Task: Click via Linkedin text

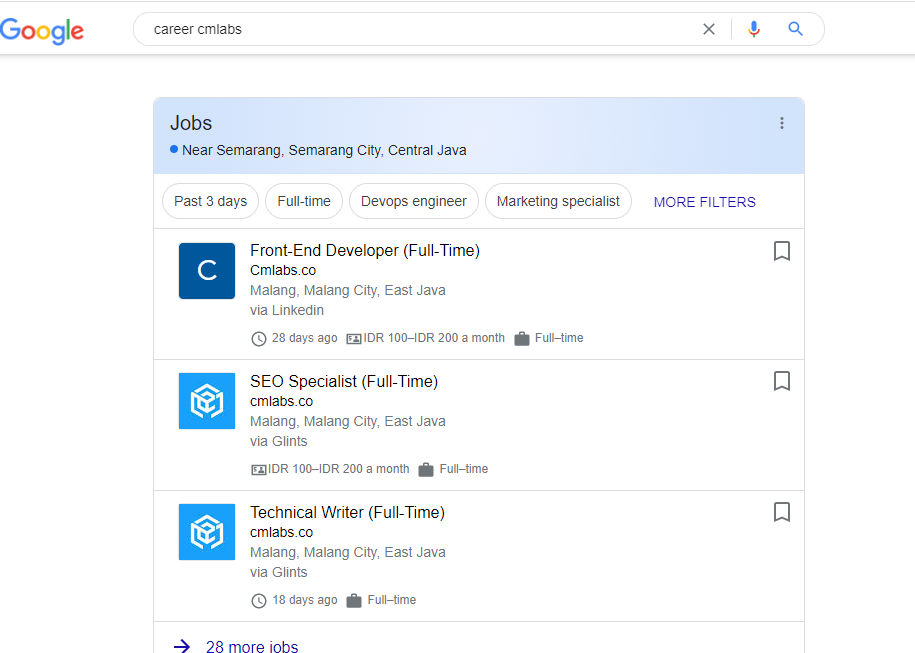Action: pos(287,310)
